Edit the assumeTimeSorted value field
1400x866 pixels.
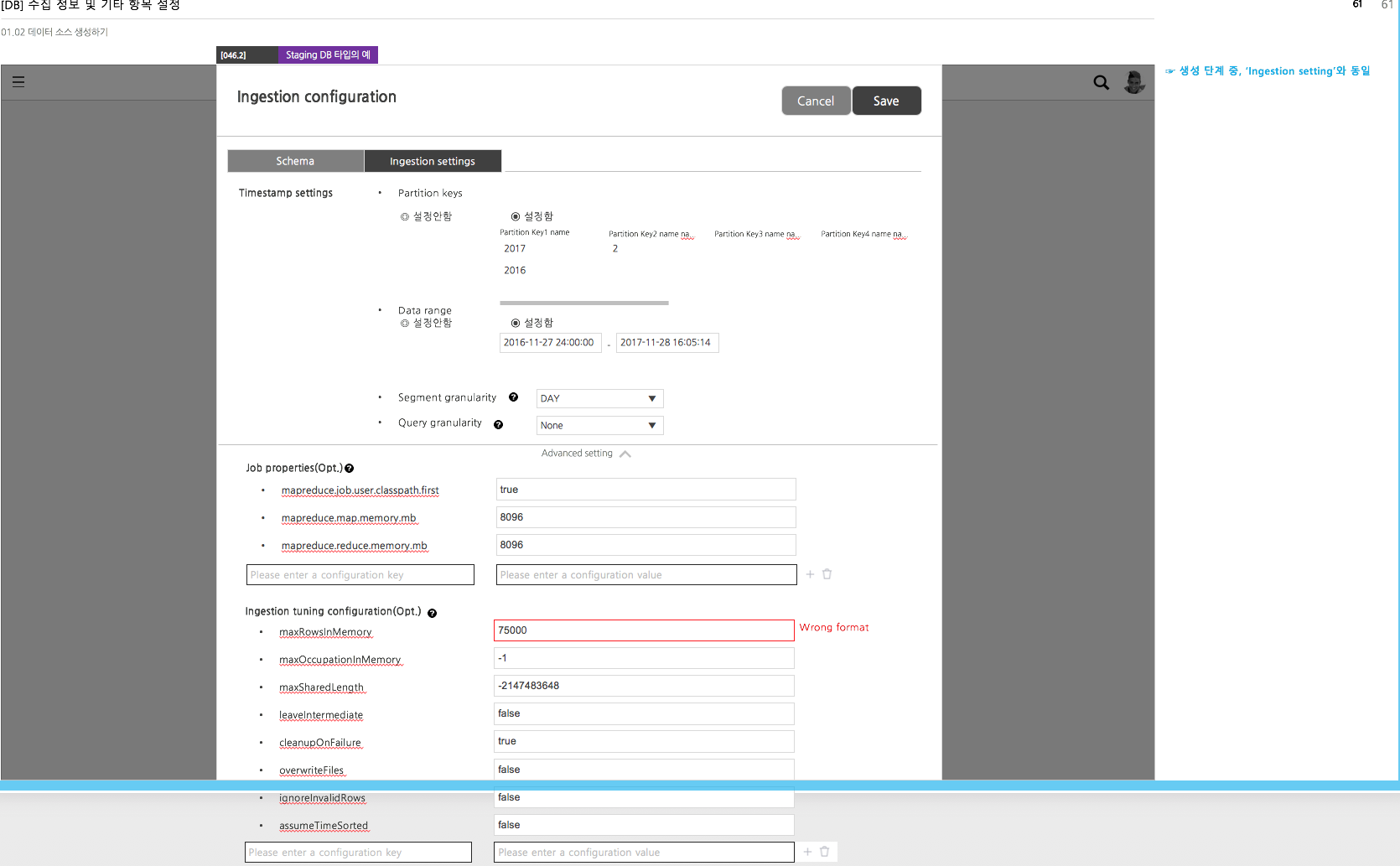point(644,825)
